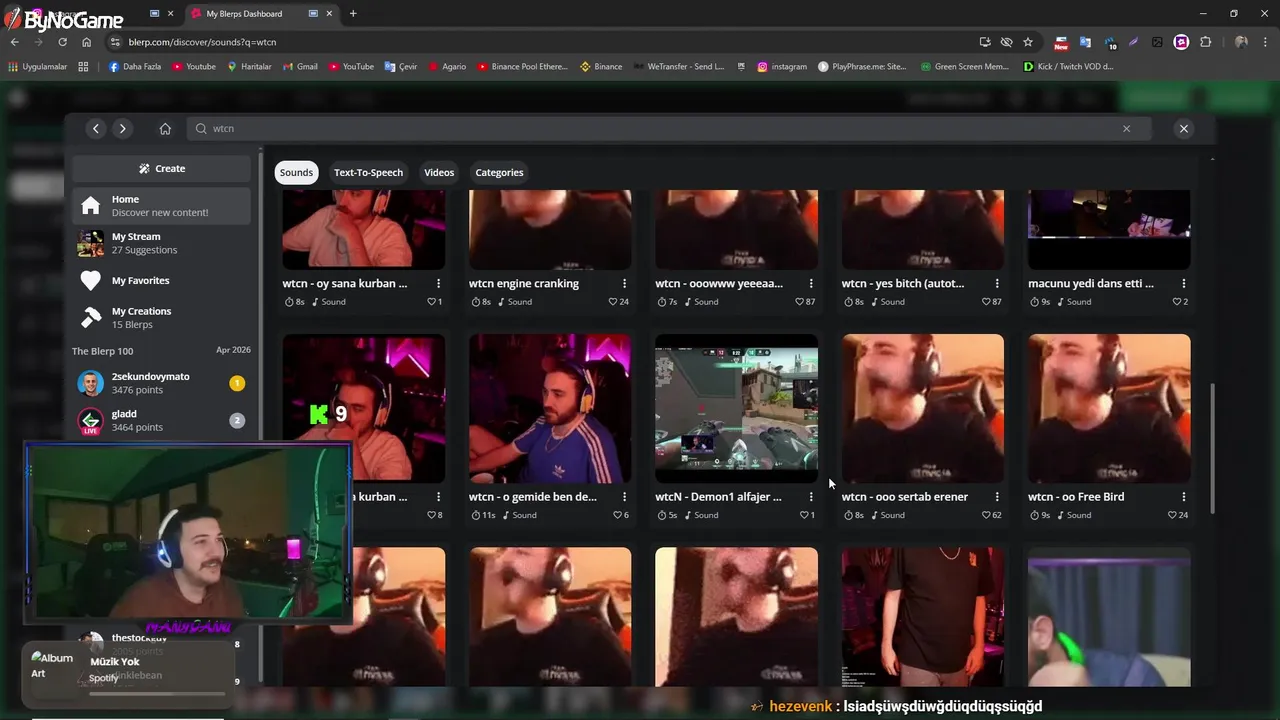Open options menu for wtcn - o gemide ben
1280x720 pixels.
coord(624,497)
